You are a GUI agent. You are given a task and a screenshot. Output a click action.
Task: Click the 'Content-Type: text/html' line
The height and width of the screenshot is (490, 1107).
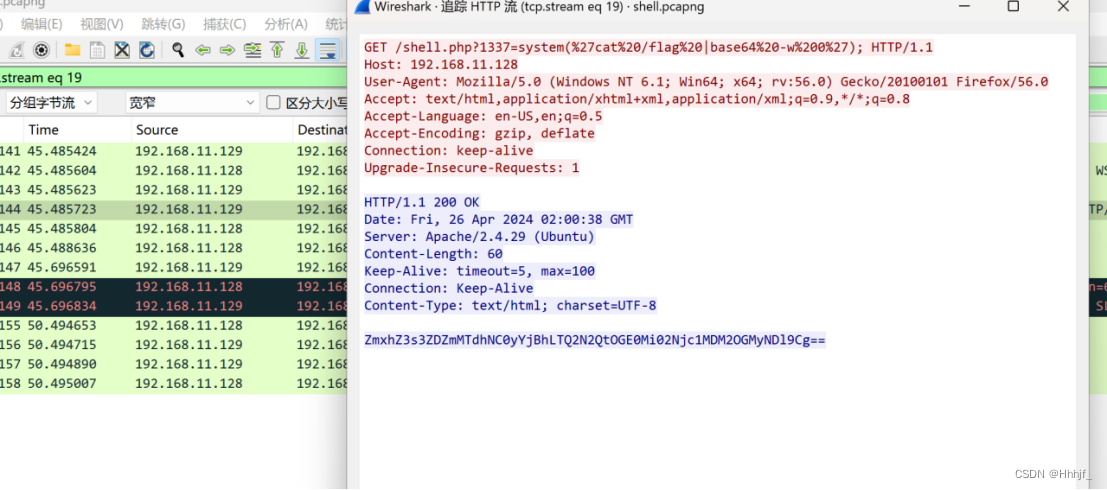tap(510, 306)
